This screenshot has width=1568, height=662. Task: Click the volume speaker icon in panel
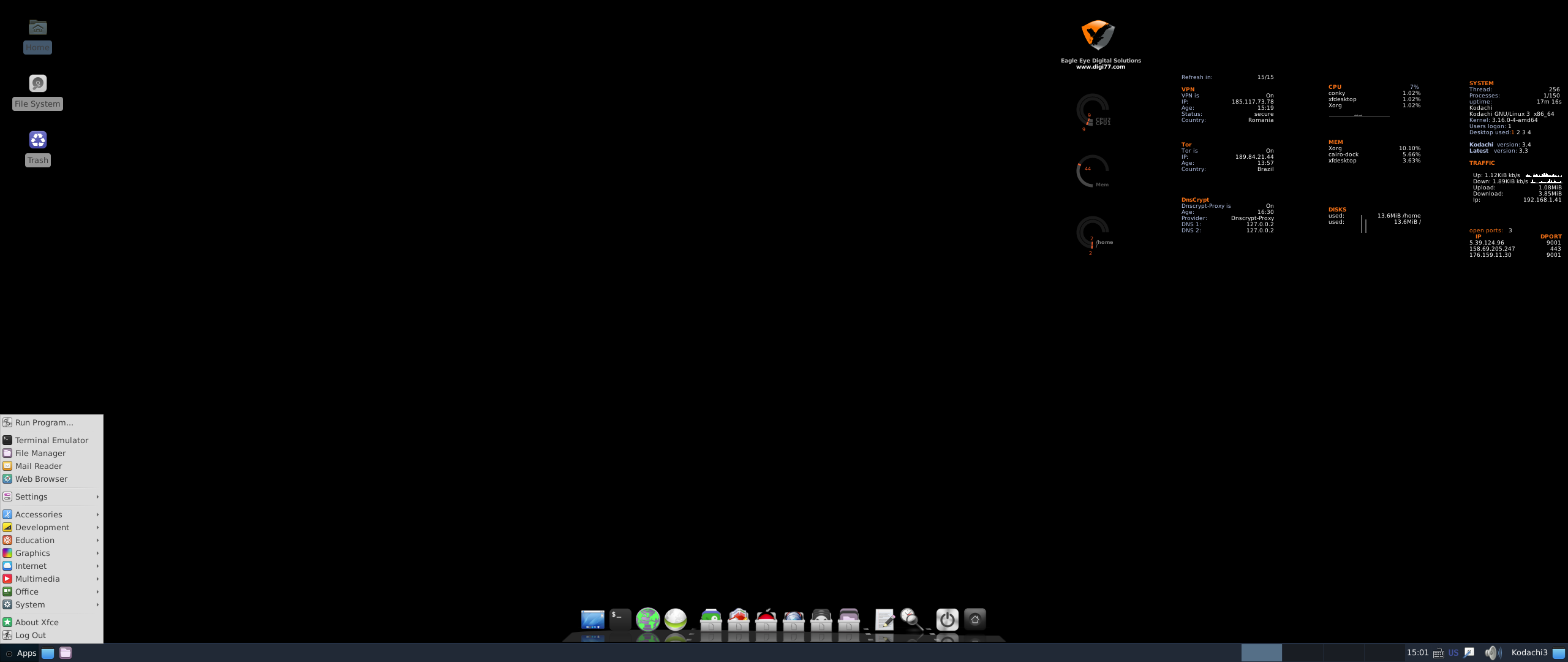(1492, 653)
